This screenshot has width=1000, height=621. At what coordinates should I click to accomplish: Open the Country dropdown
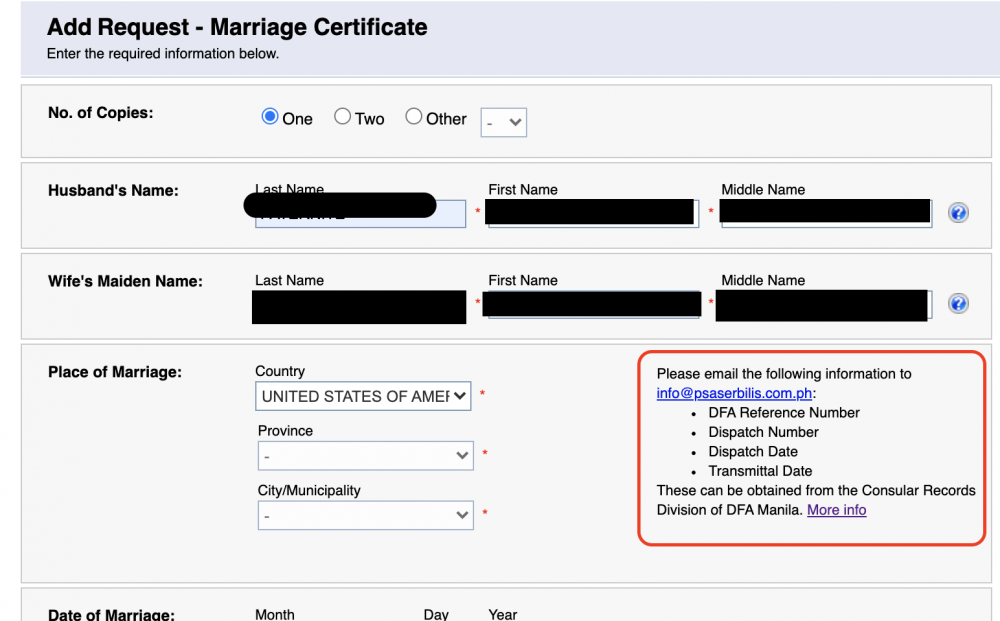[x=363, y=396]
